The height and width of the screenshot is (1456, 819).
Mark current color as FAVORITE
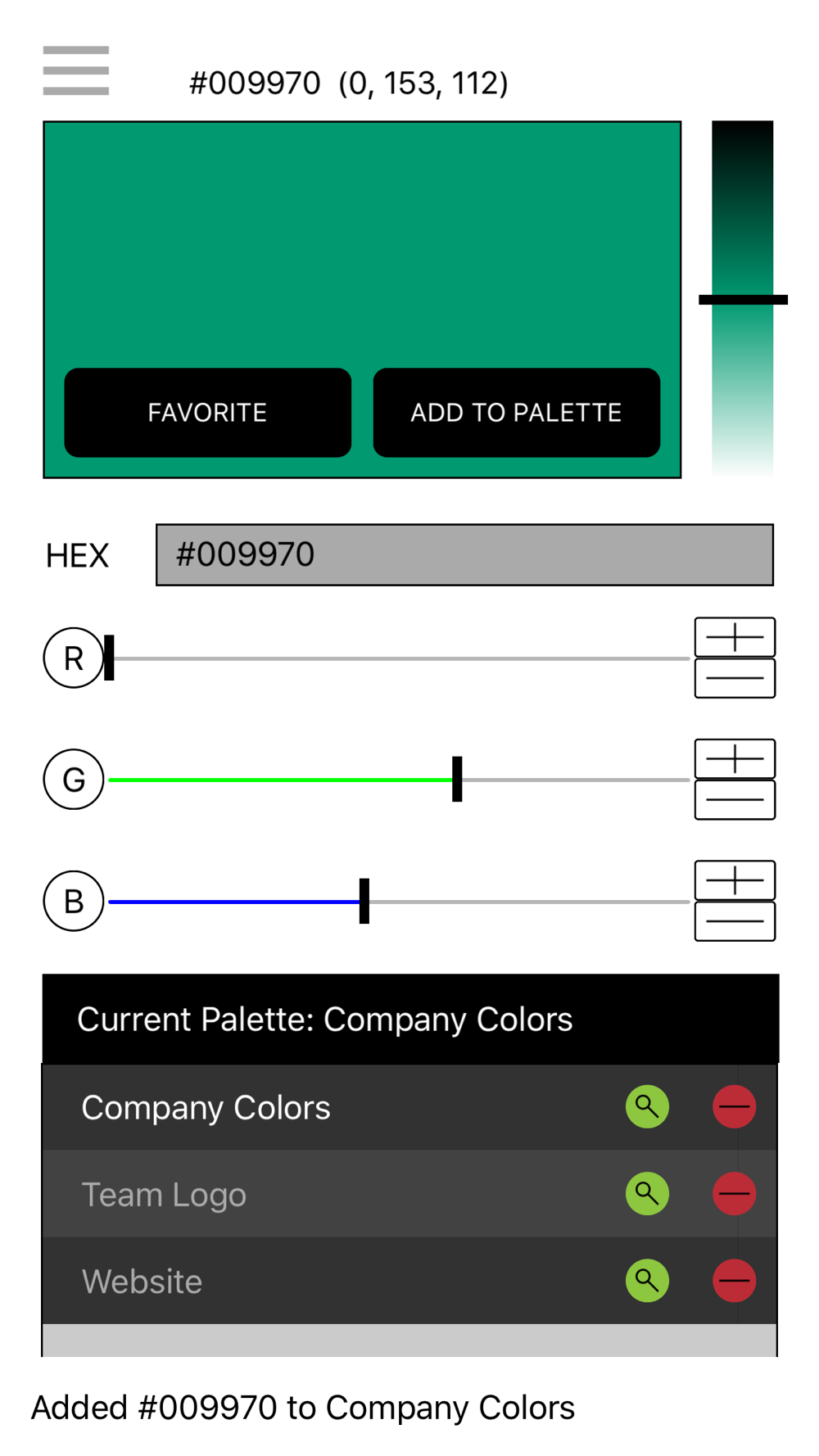(208, 413)
